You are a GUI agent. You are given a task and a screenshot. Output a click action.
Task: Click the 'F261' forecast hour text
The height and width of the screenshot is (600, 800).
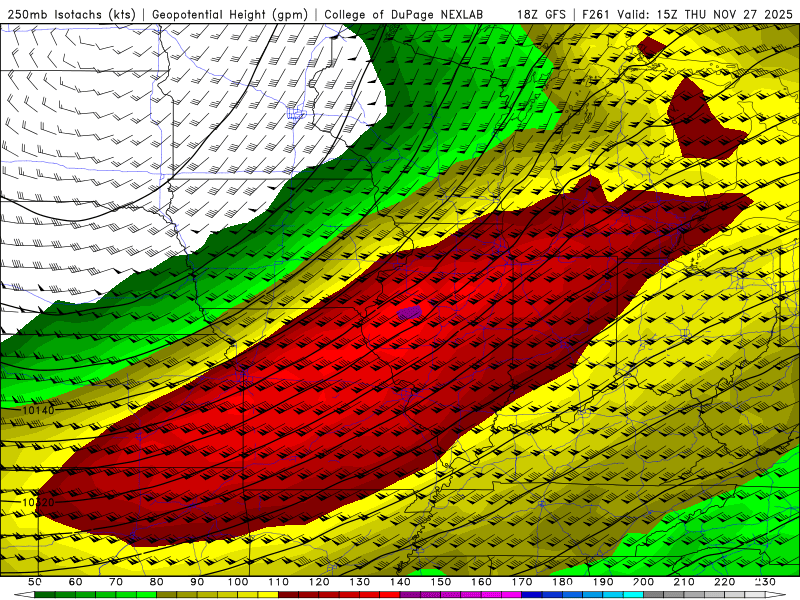pos(597,14)
